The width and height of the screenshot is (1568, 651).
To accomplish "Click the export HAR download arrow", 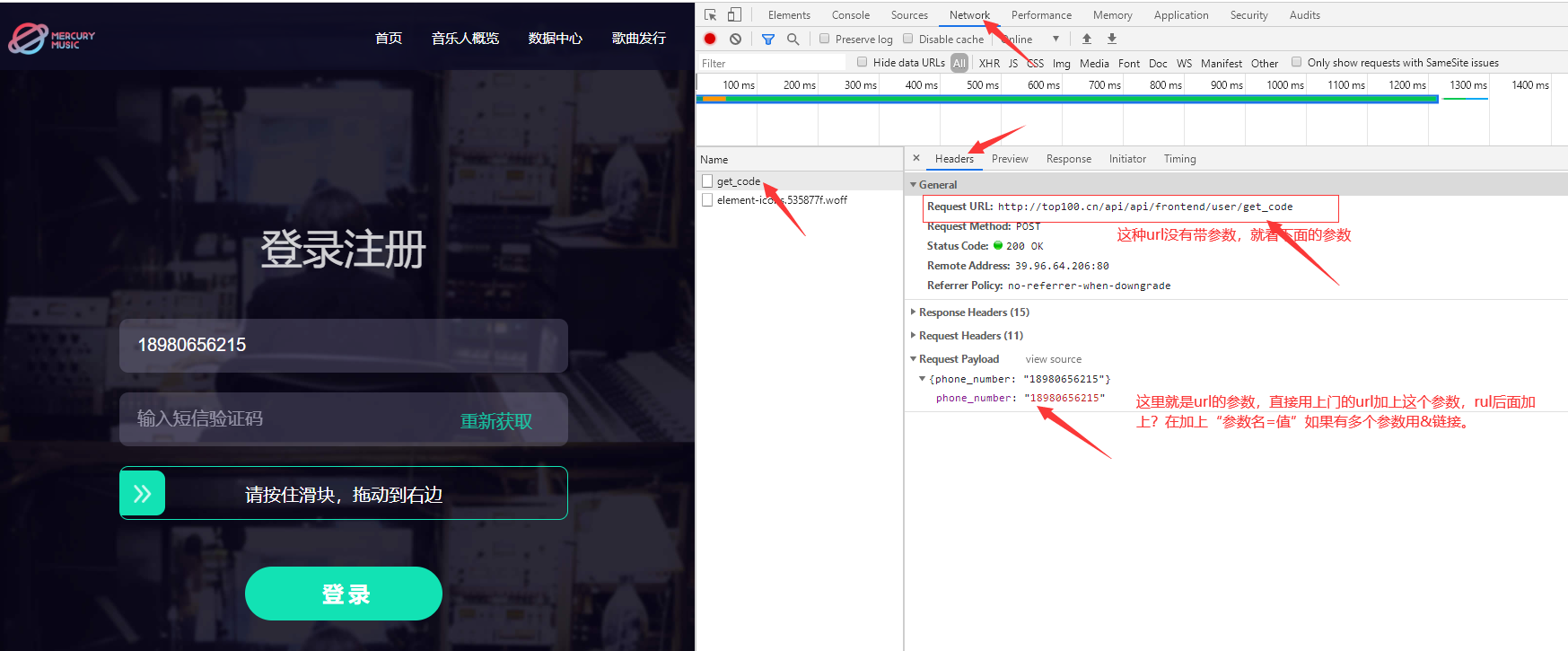I will [x=1112, y=39].
